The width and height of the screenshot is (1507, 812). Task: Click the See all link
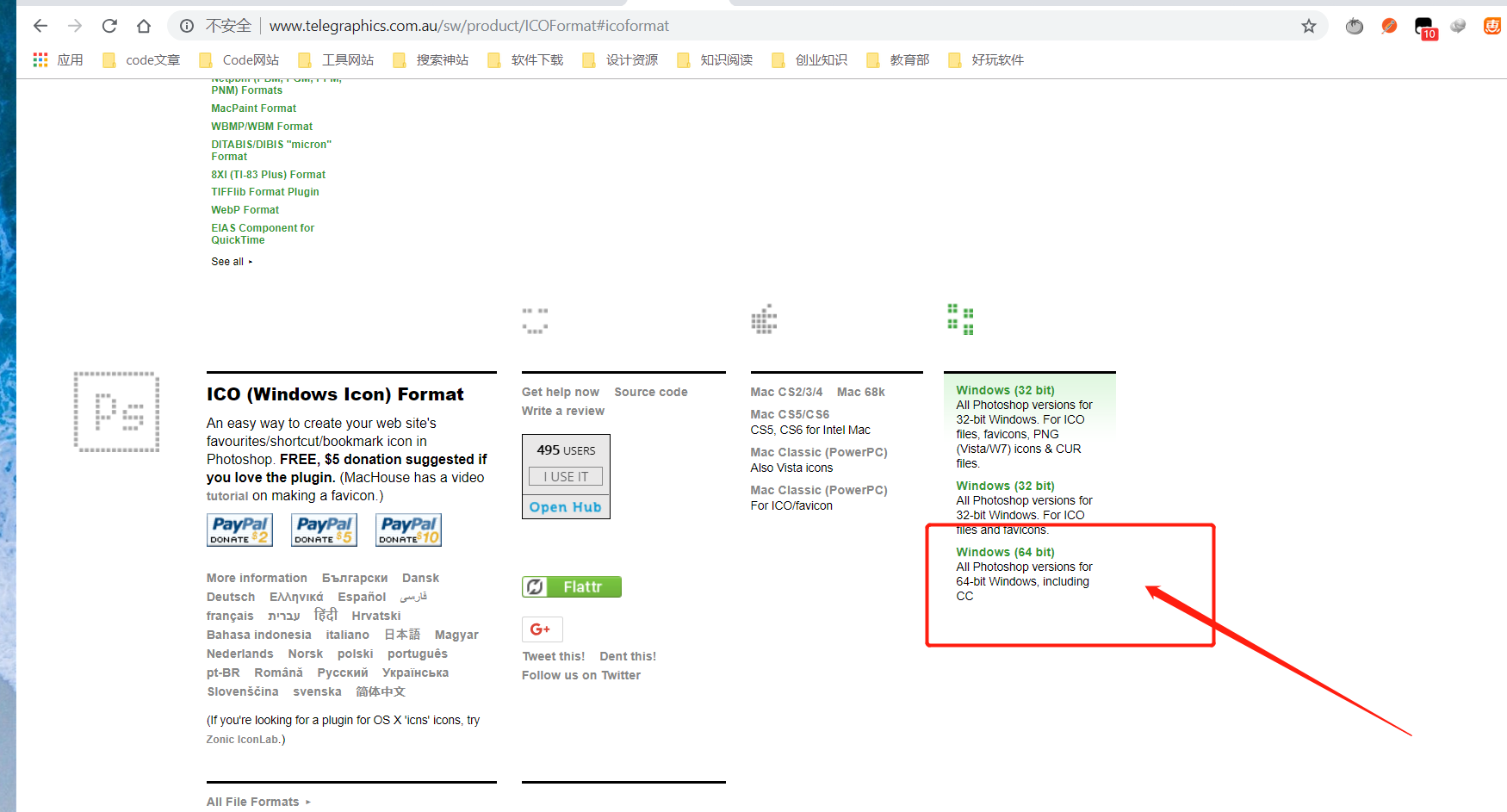point(232,262)
